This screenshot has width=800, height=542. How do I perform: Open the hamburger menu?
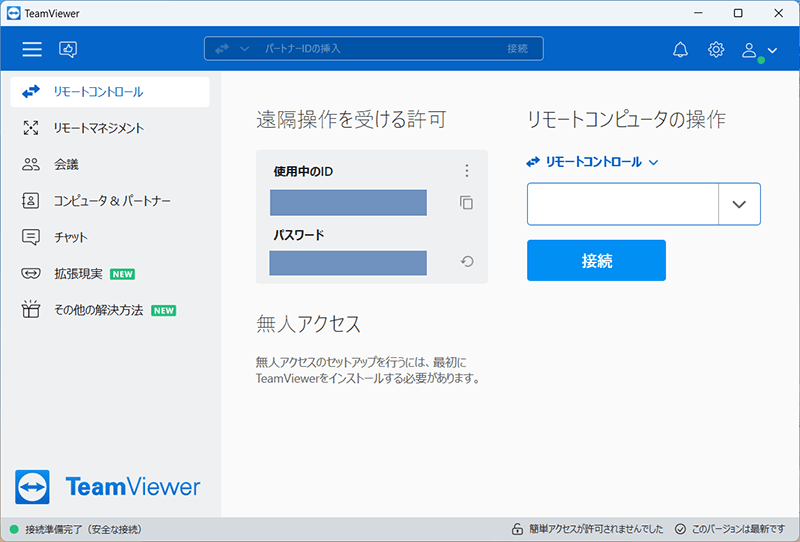[32, 49]
